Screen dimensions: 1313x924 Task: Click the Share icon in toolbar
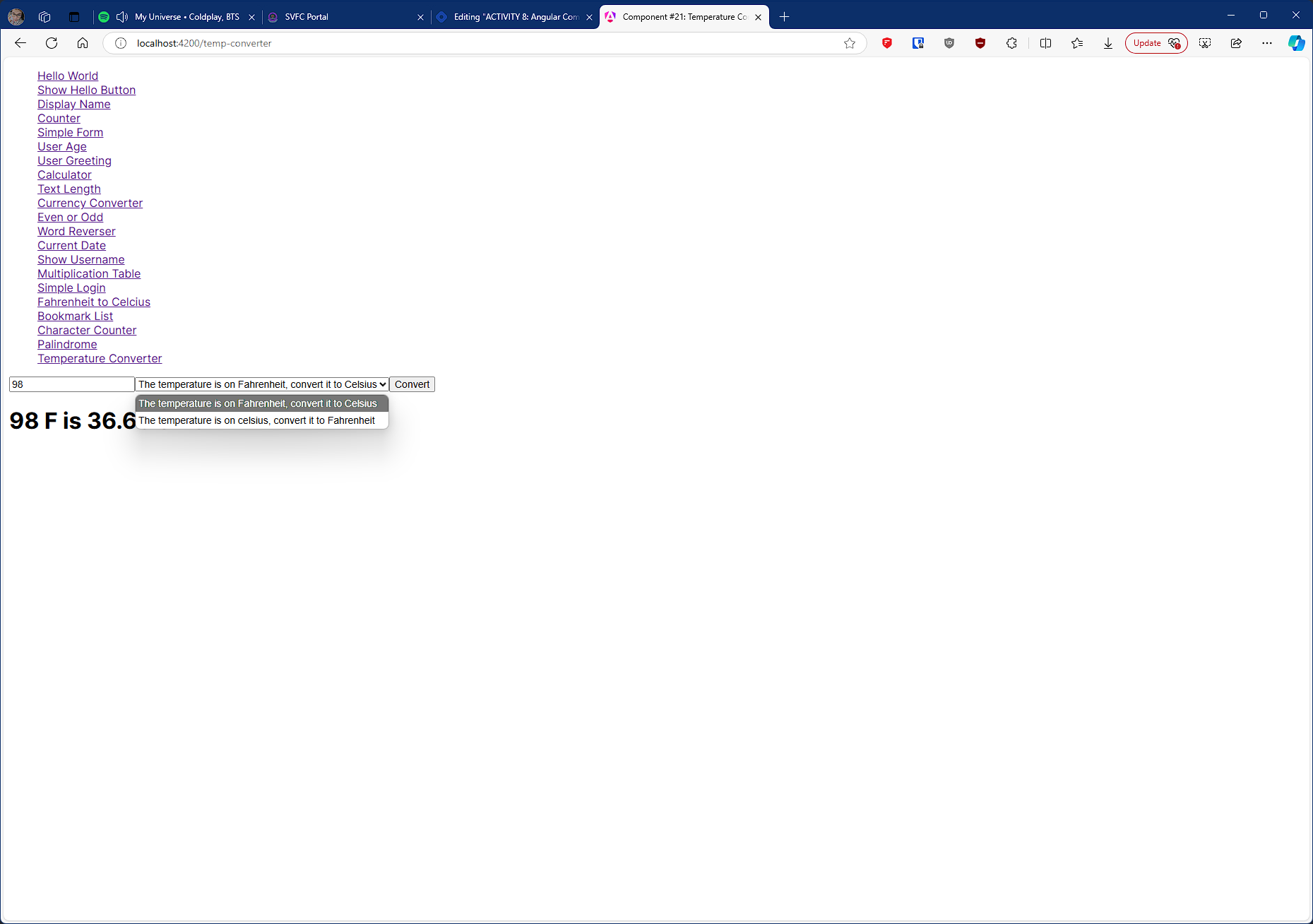point(1236,43)
